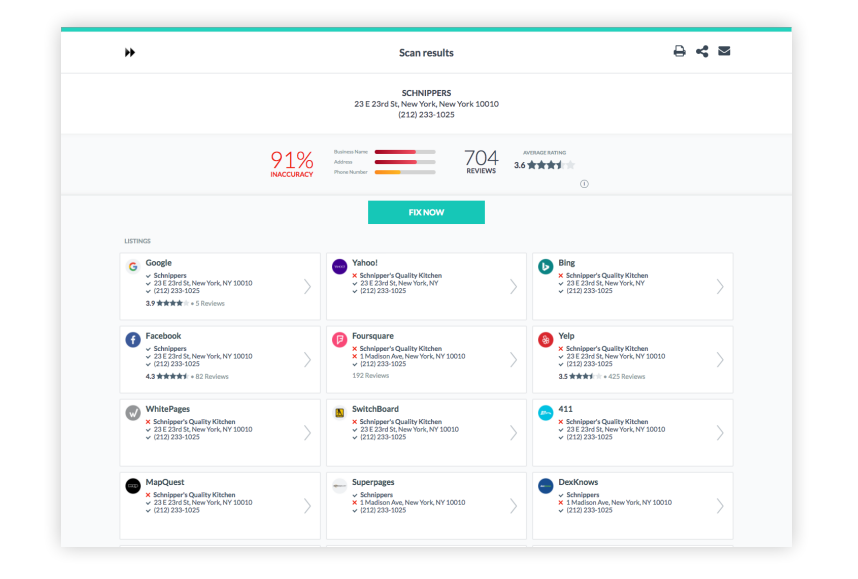Open the SwitchBoard listing title
Screen dimensions: 858x579
[375, 409]
